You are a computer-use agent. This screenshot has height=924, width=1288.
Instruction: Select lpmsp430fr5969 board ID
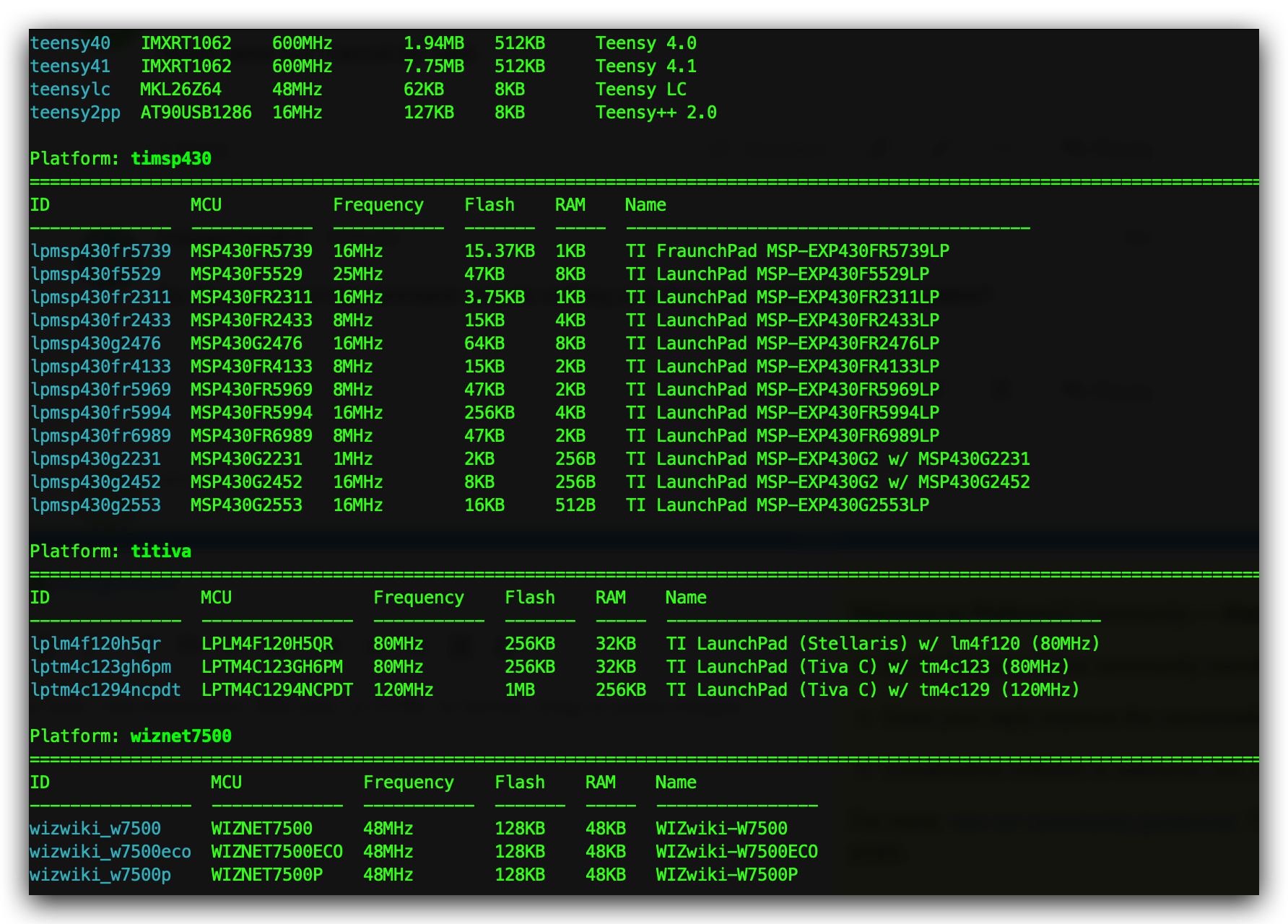click(x=101, y=390)
